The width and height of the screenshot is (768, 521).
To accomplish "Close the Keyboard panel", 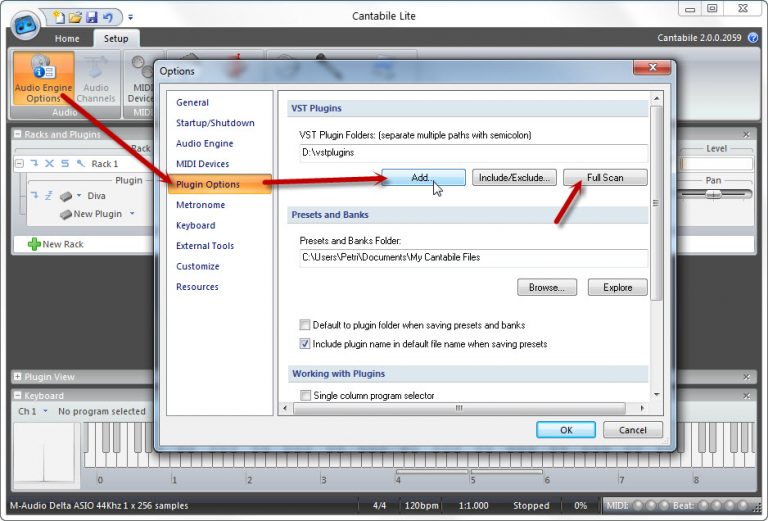I will [x=746, y=396].
